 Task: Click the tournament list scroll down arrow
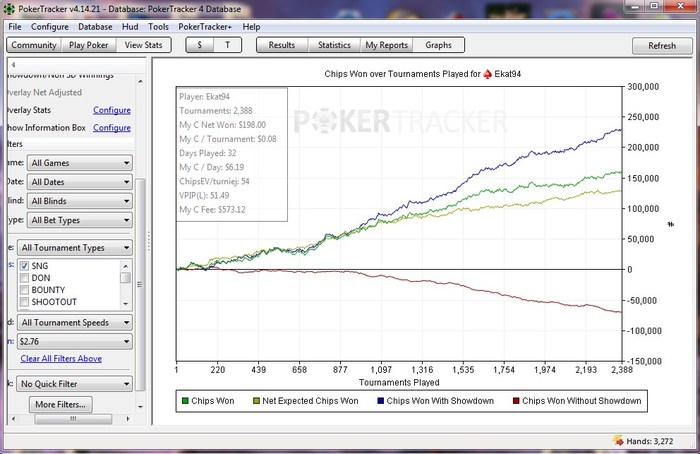125,304
